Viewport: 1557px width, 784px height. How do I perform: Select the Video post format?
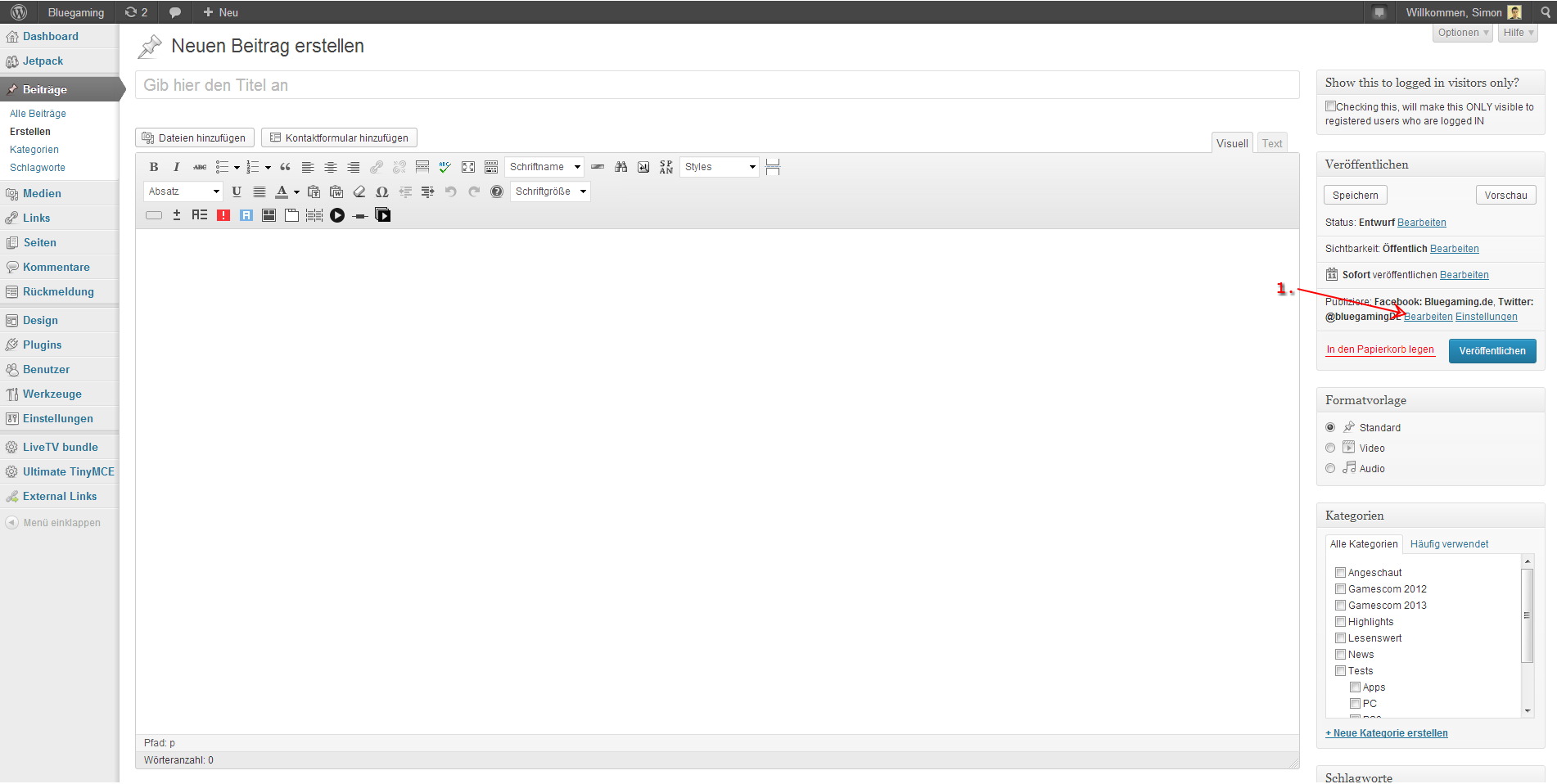pos(1330,448)
